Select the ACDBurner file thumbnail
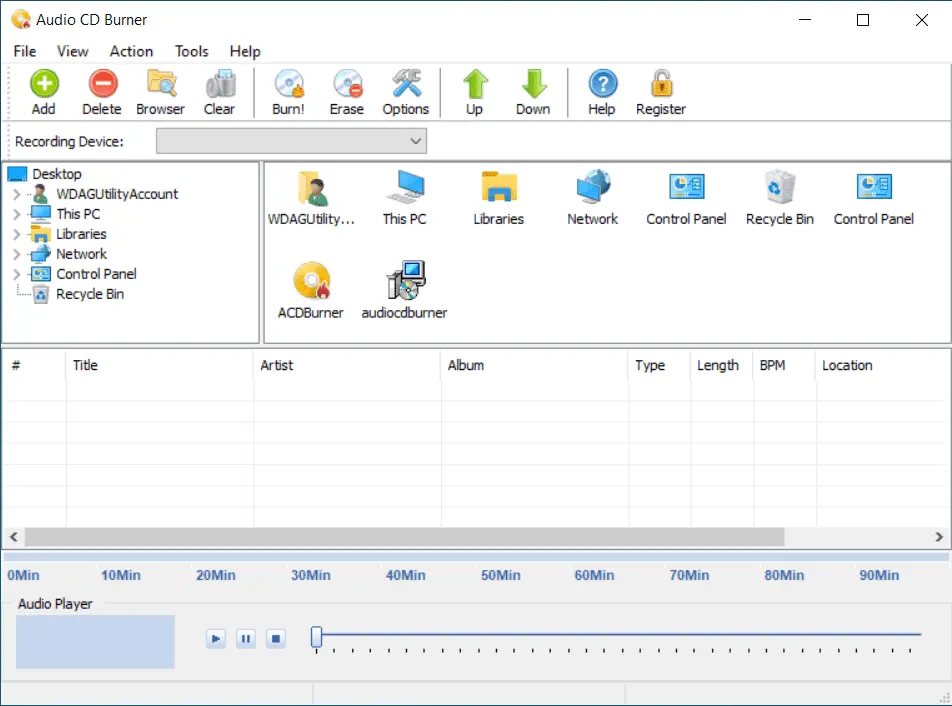The height and width of the screenshot is (706, 952). click(310, 283)
